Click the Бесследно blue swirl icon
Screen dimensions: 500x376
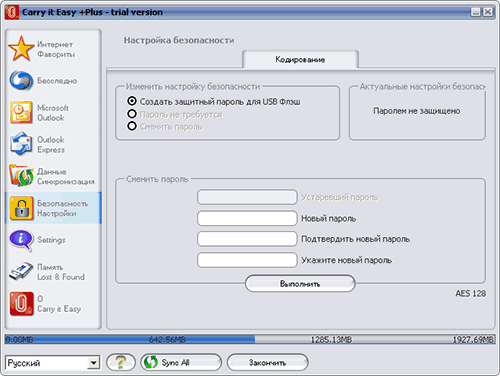[x=21, y=81]
